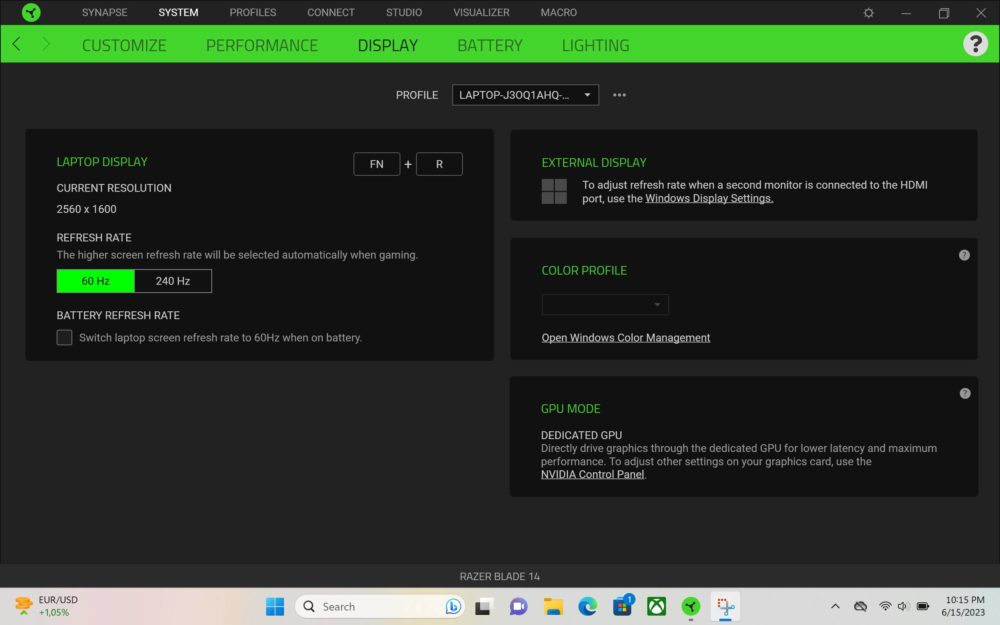1000x625 pixels.
Task: Open Windows Color Management link
Action: point(626,337)
